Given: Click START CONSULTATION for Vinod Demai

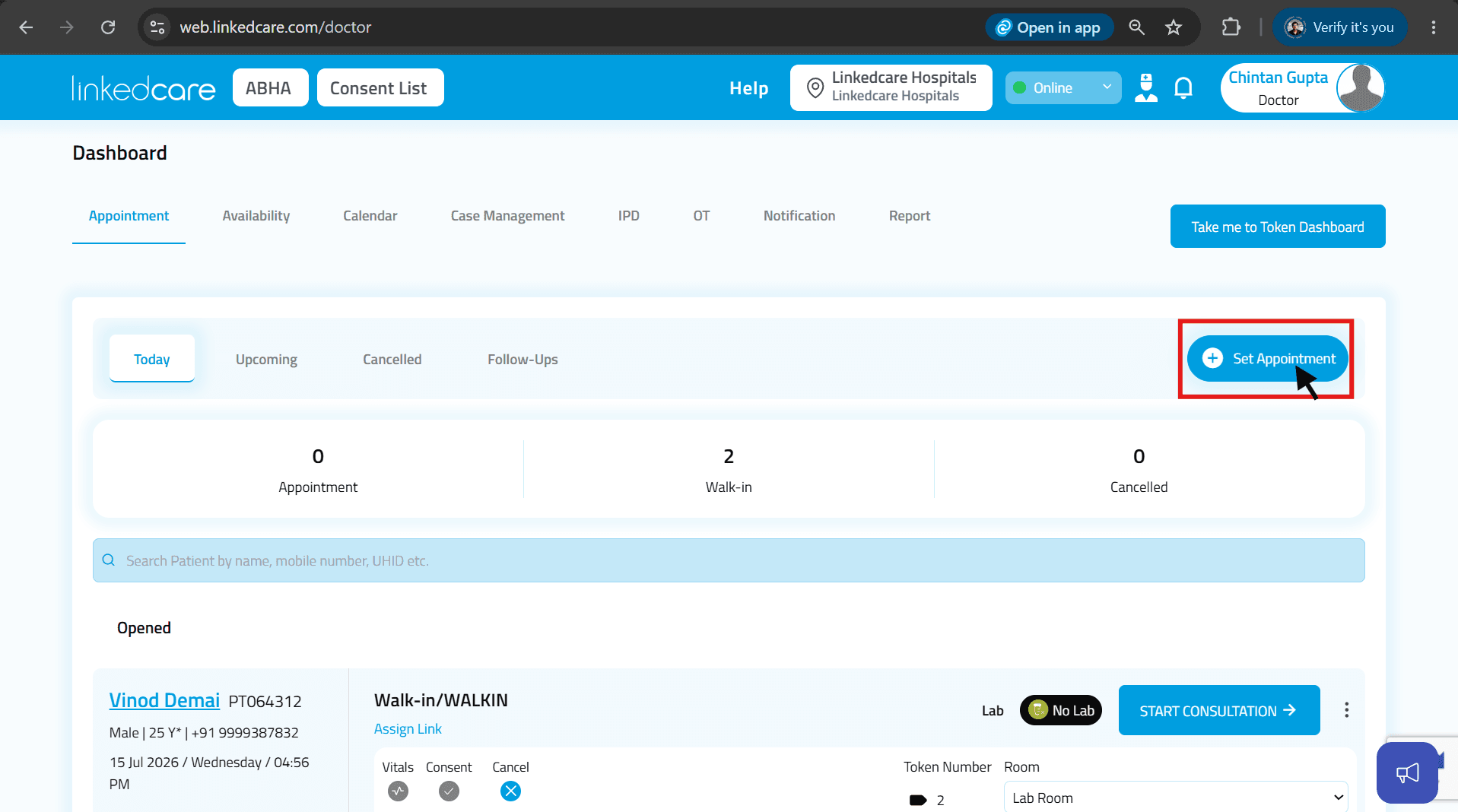Looking at the screenshot, I should [x=1219, y=710].
